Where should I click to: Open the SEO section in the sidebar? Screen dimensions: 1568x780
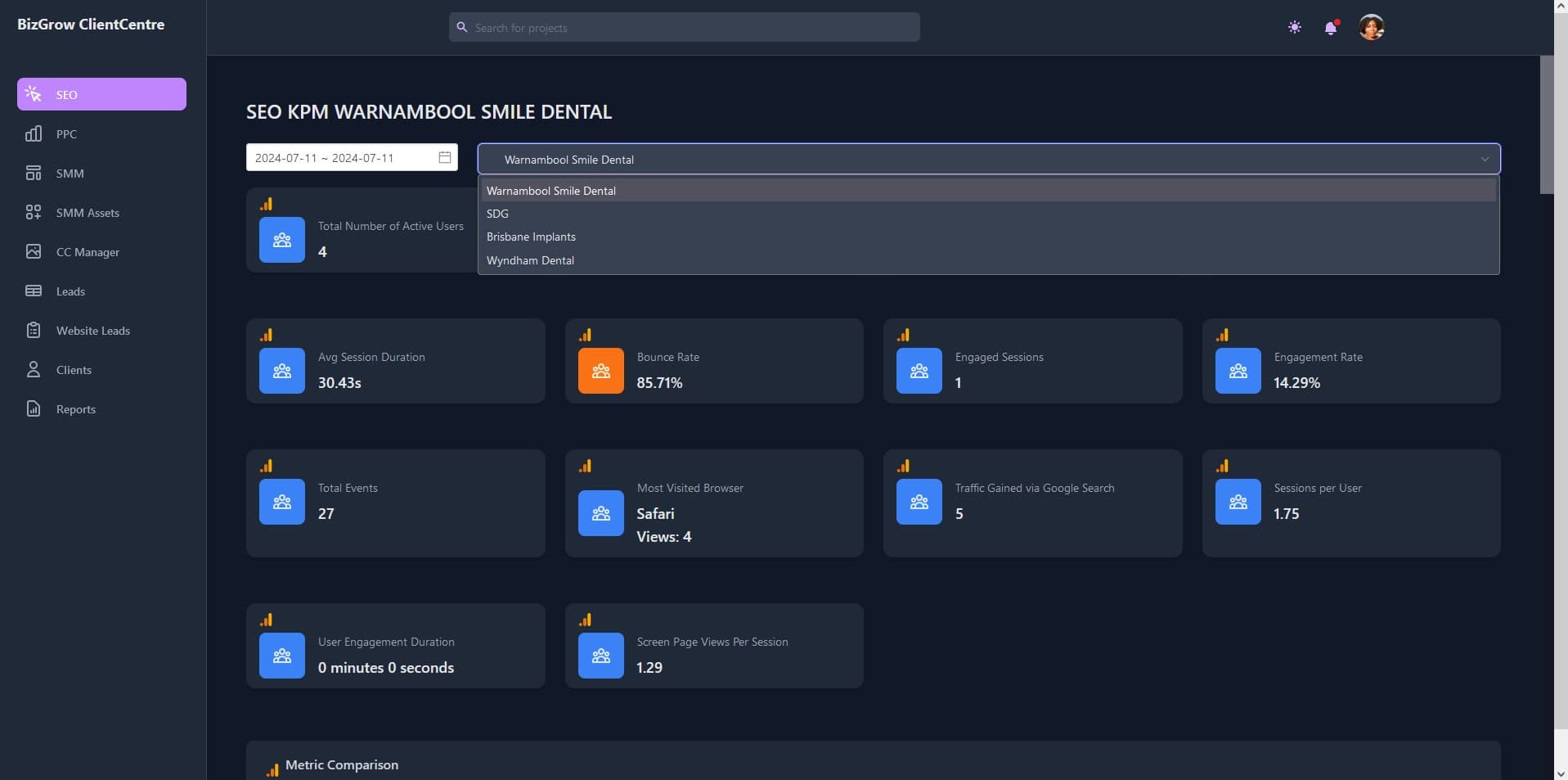click(x=101, y=94)
